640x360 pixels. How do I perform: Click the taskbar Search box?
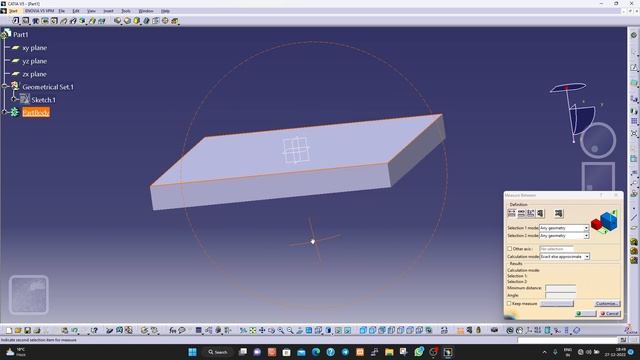pyautogui.click(x=218, y=352)
